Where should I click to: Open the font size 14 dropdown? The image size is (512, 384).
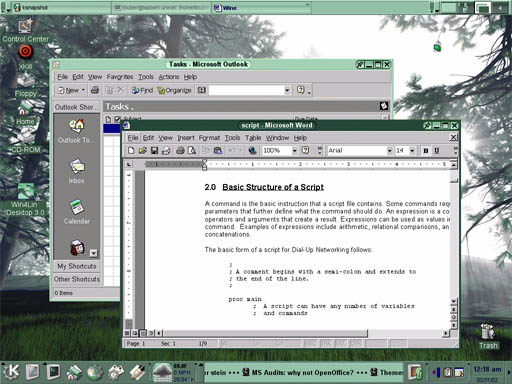tap(412, 151)
